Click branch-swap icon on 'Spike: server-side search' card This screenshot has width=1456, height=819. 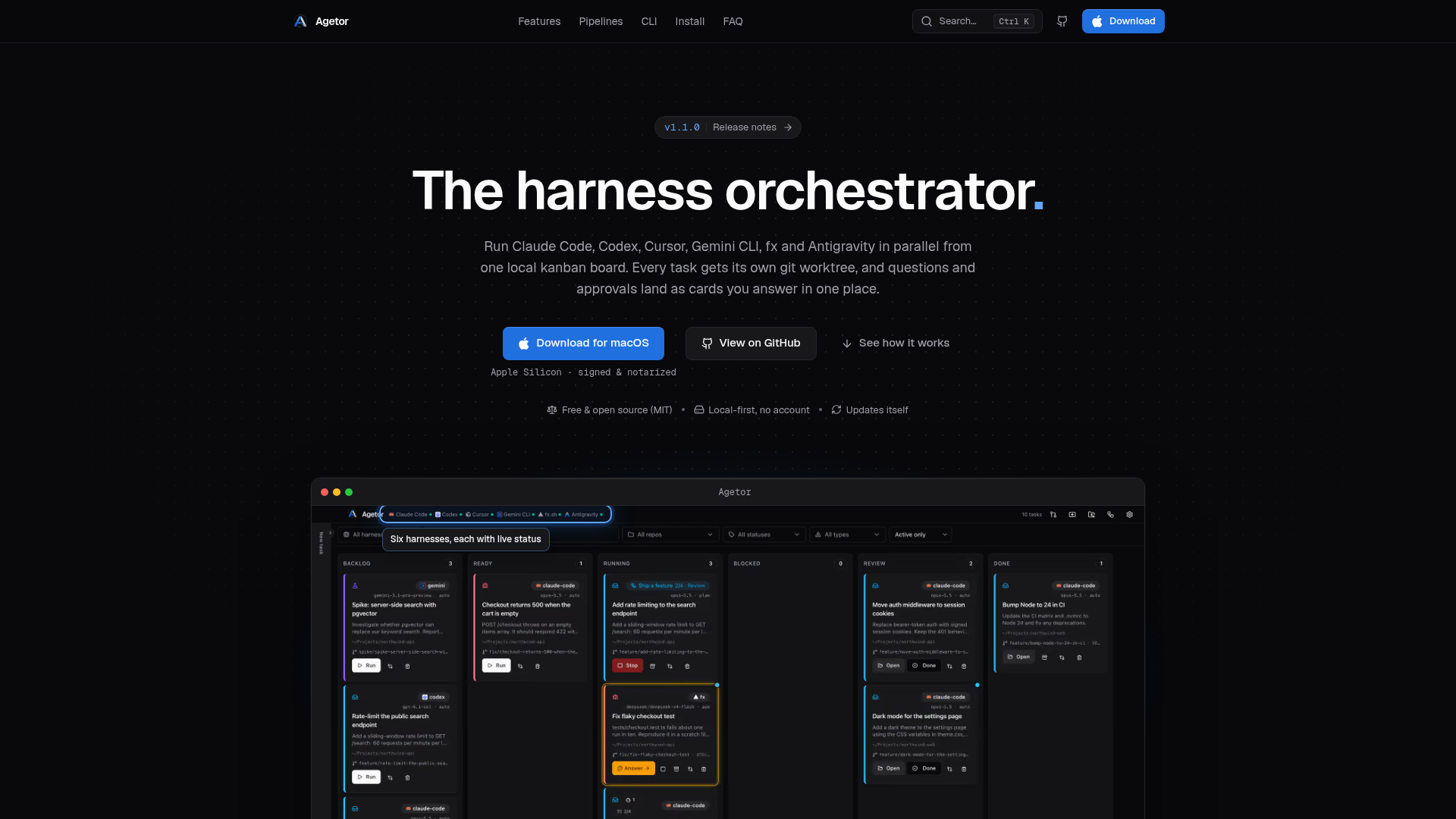pyautogui.click(x=390, y=666)
